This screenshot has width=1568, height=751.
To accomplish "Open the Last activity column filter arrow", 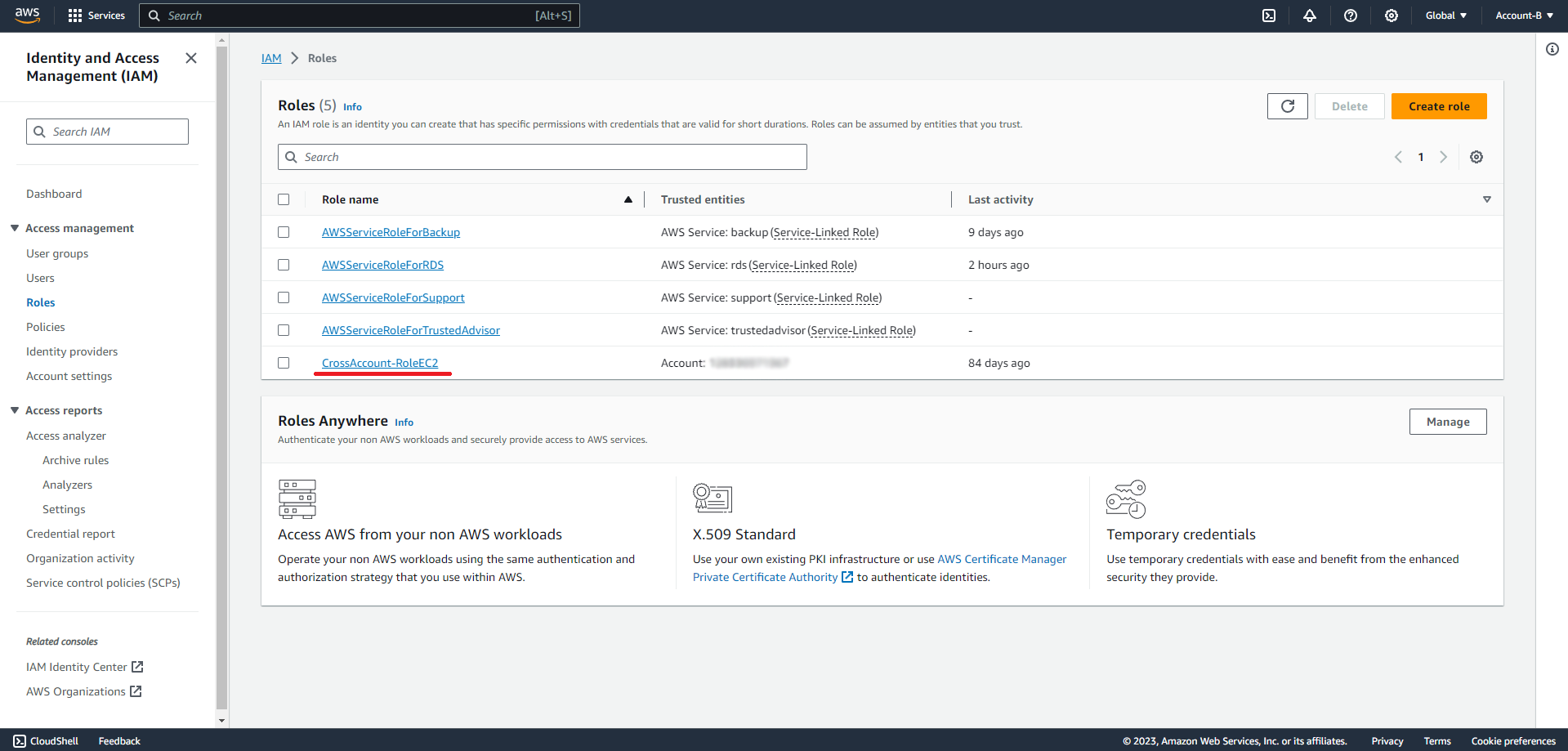I will coord(1487,199).
